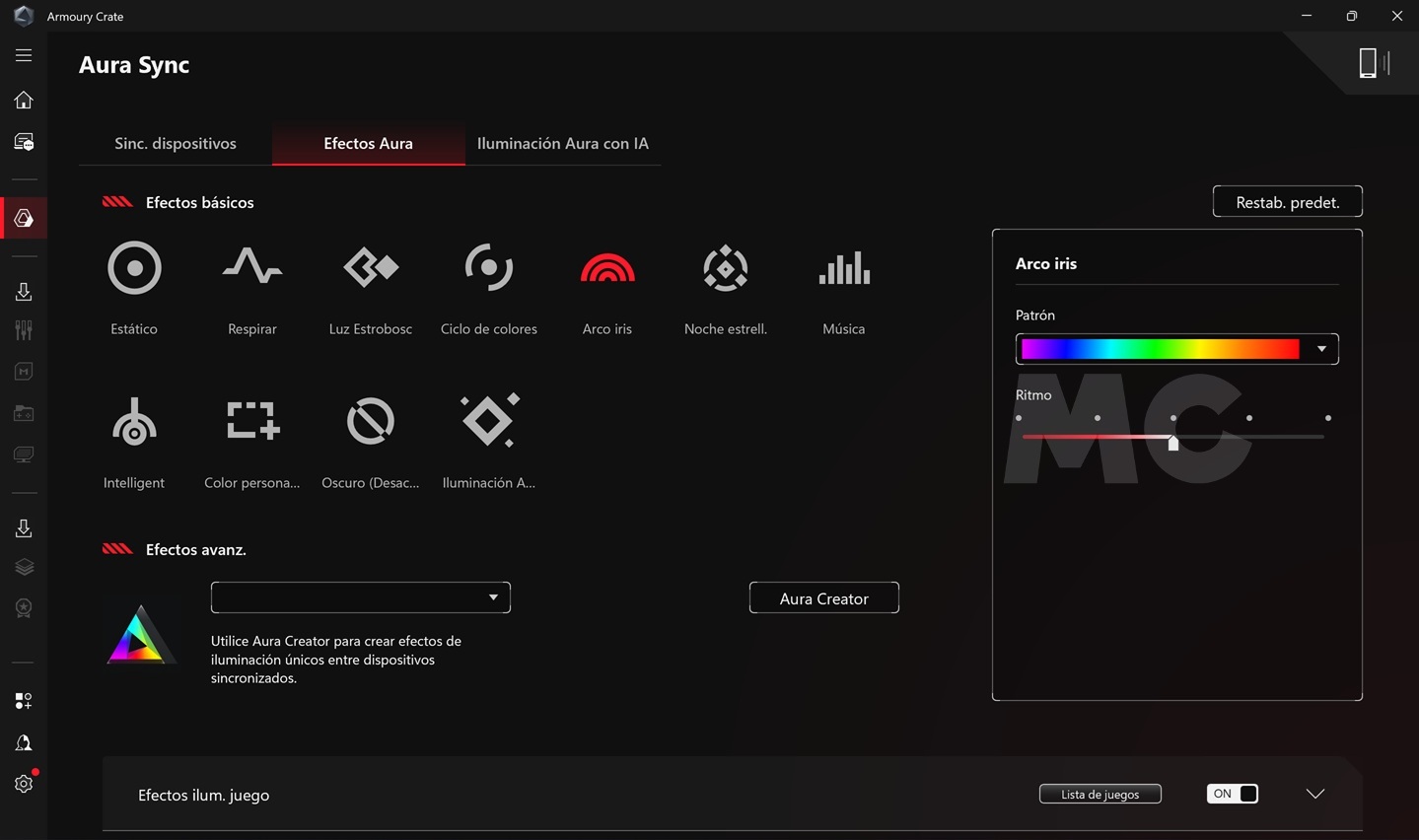The width and height of the screenshot is (1419, 840).
Task: Open the star badge icon in sidebar
Action: 24,608
